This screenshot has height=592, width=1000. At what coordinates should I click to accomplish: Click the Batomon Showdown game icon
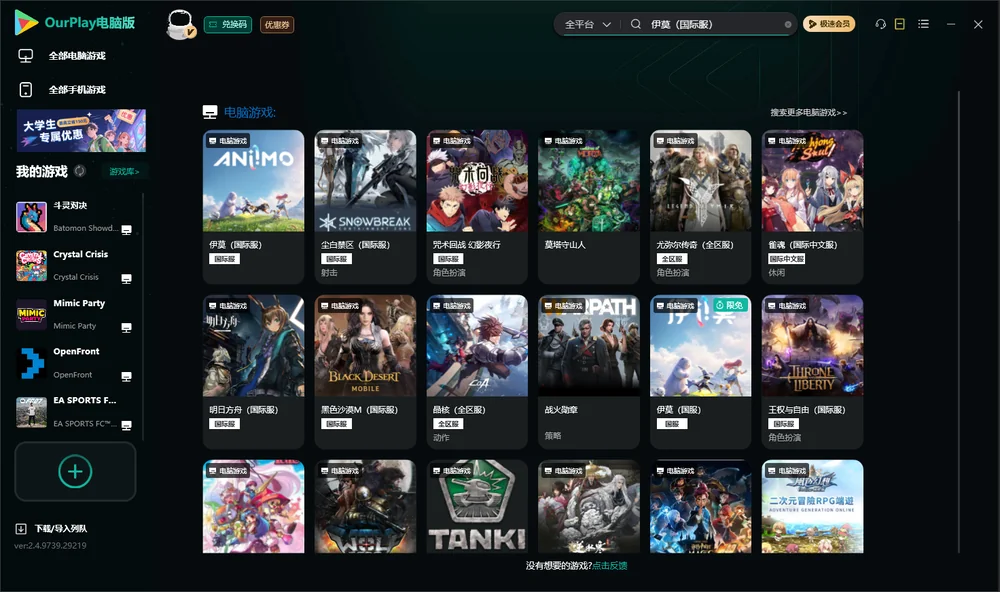click(31, 217)
